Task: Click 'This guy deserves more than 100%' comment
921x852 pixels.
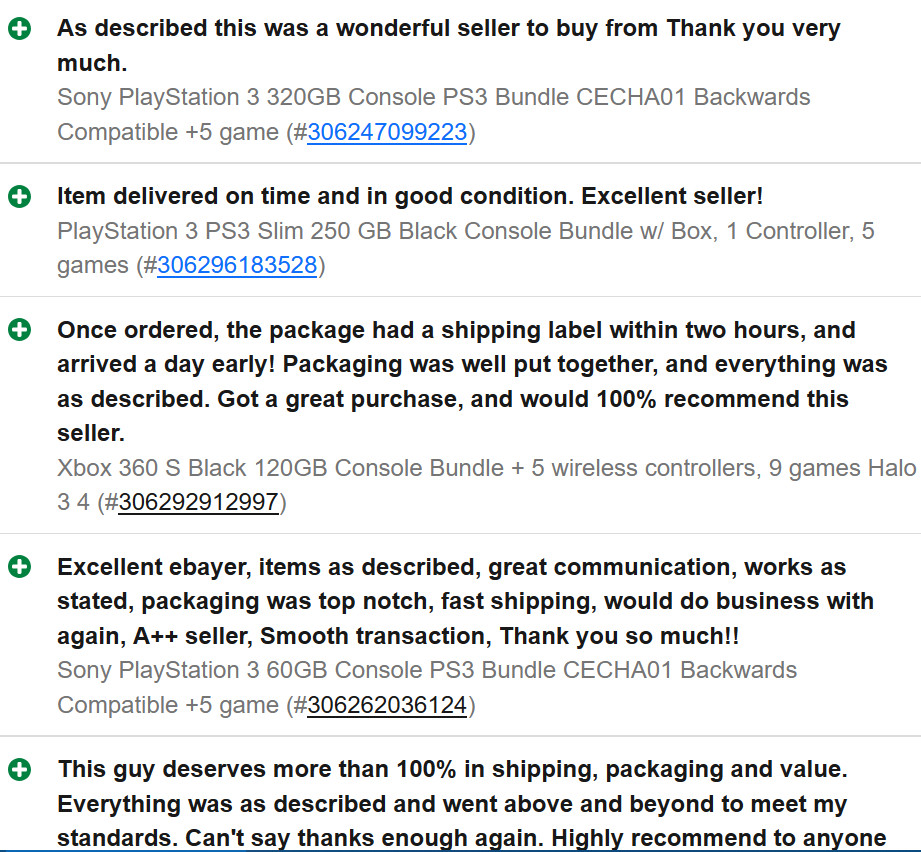Action: tap(472, 804)
